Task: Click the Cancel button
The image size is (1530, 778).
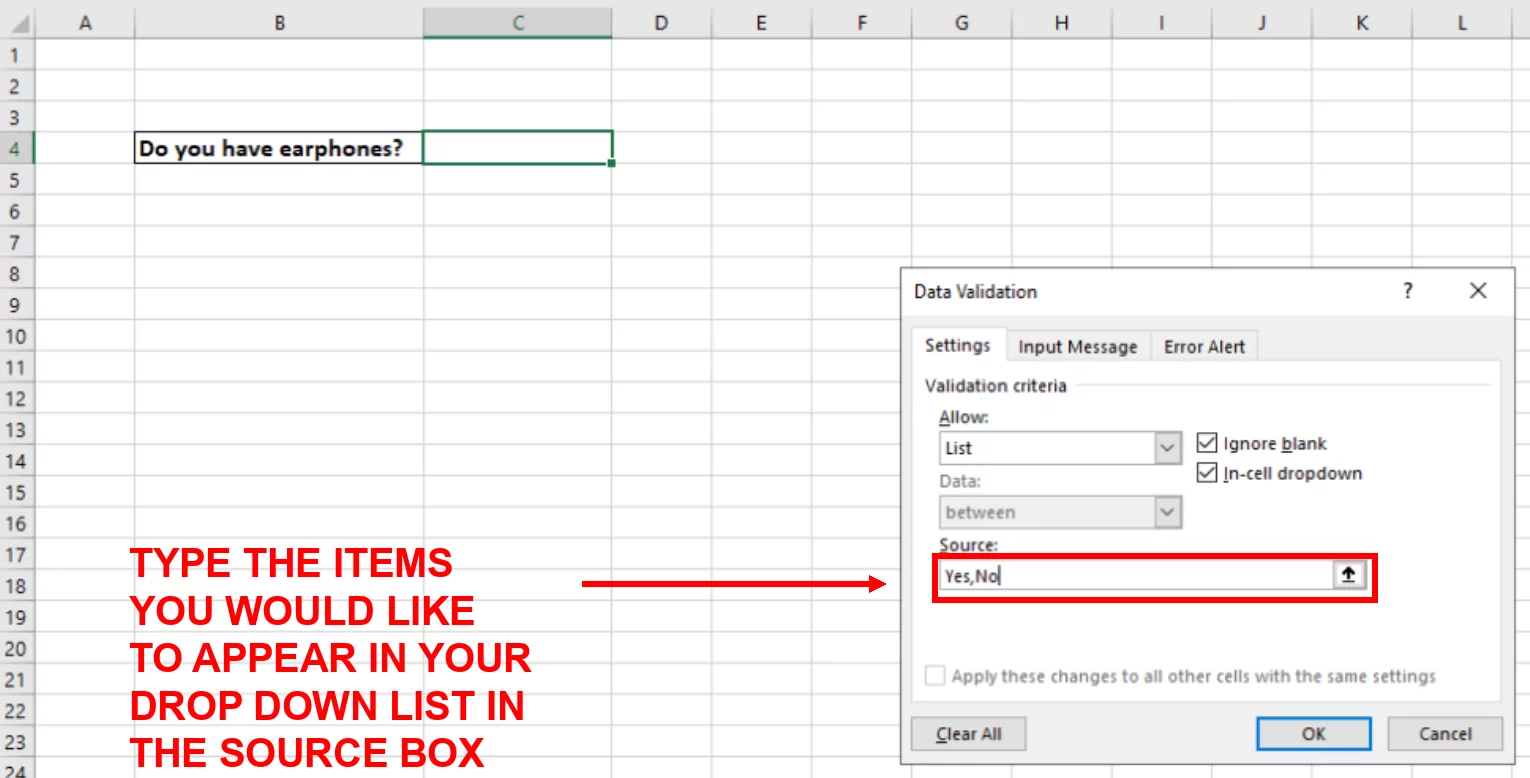Action: (1443, 733)
